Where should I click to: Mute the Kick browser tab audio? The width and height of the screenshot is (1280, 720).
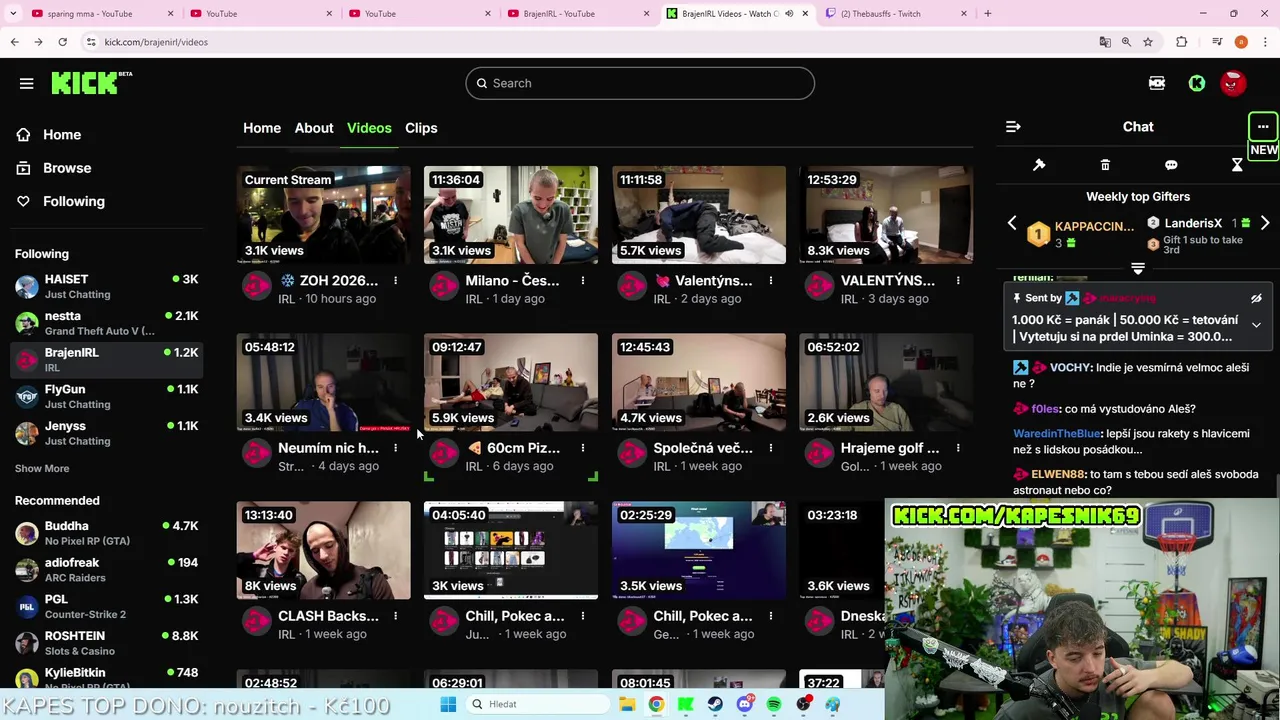(x=789, y=14)
